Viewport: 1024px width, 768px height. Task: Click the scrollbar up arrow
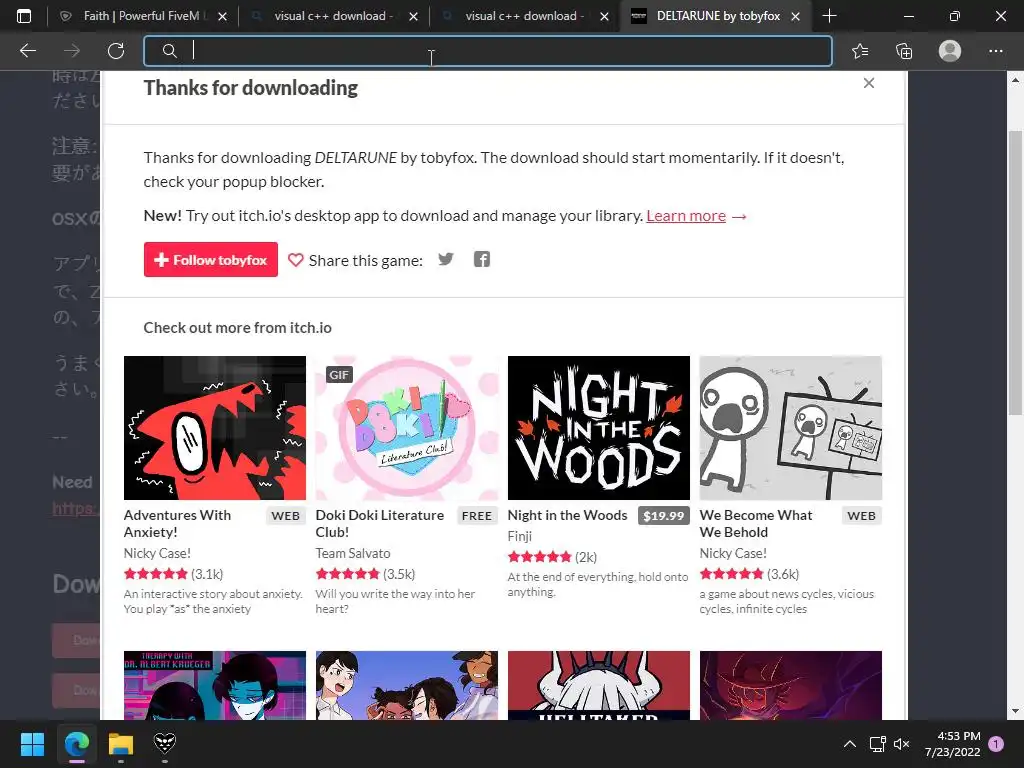click(1015, 80)
